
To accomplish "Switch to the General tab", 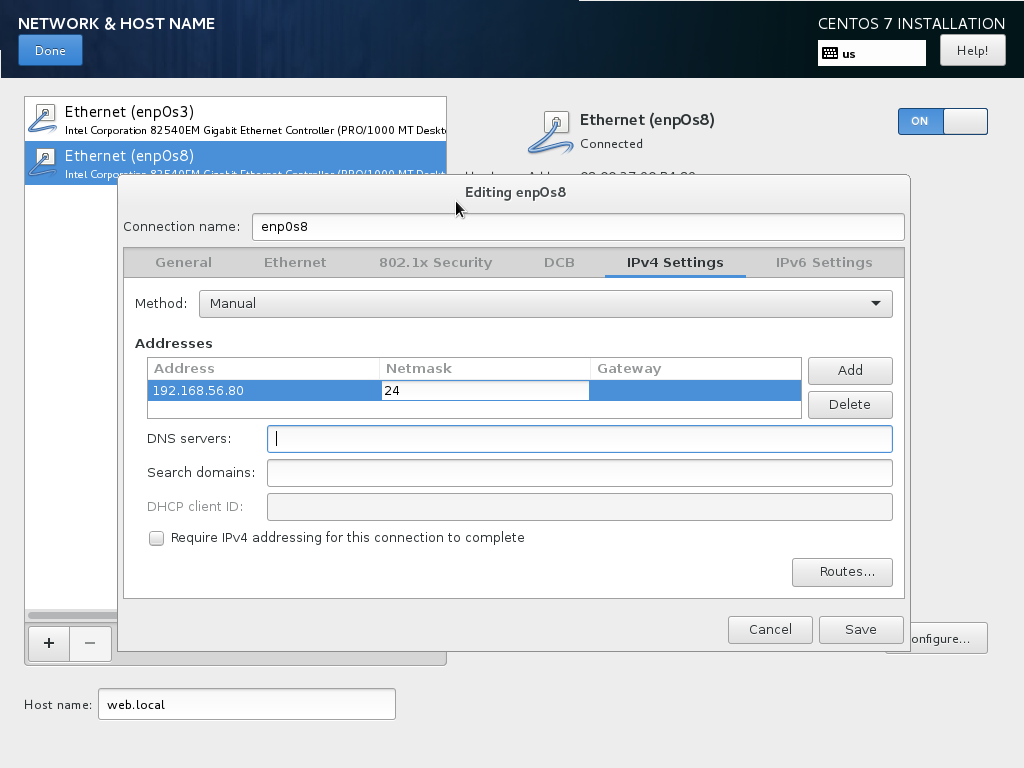I will pyautogui.click(x=183, y=262).
